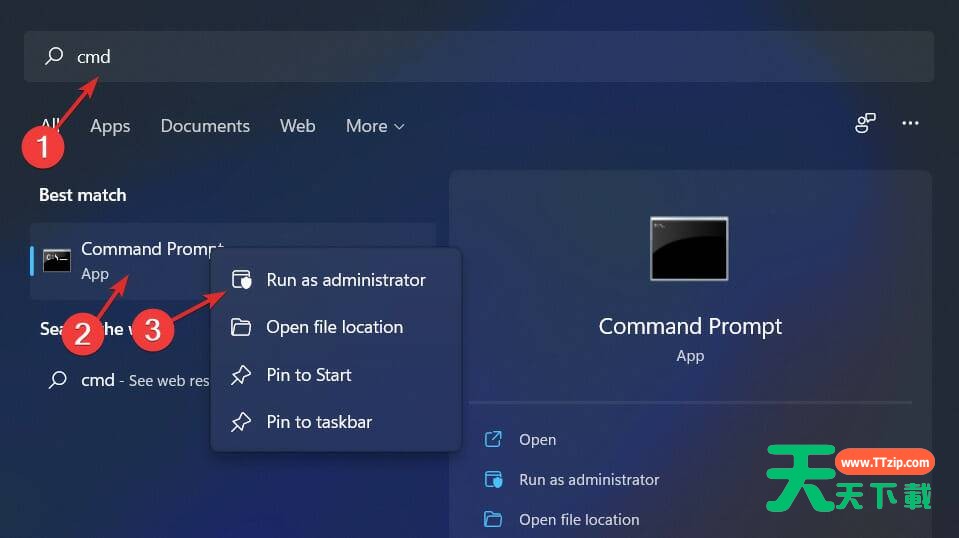Click the small Command Prompt icon in results
Image resolution: width=959 pixels, height=538 pixels.
57,261
